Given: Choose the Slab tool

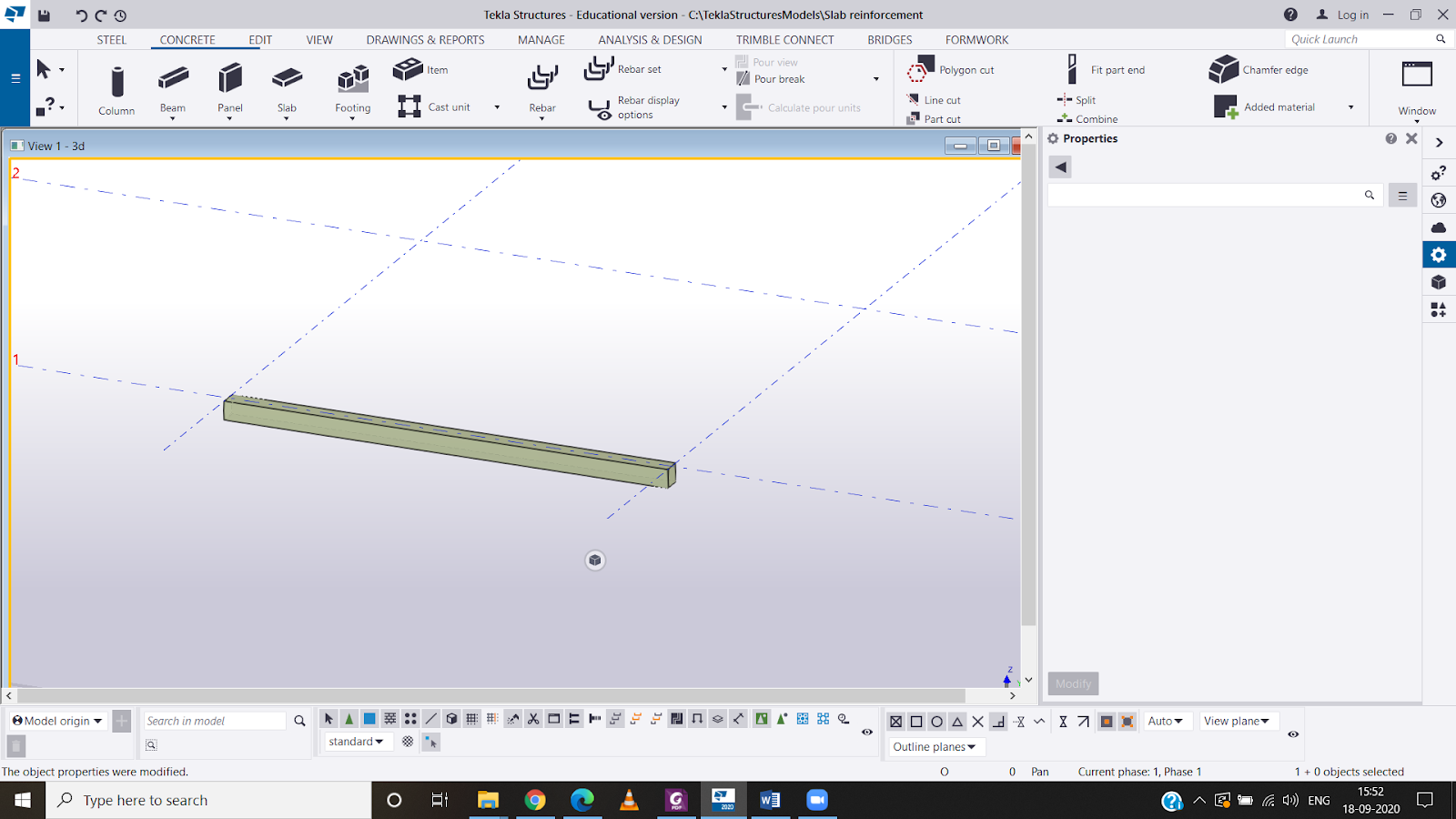Looking at the screenshot, I should 287,87.
